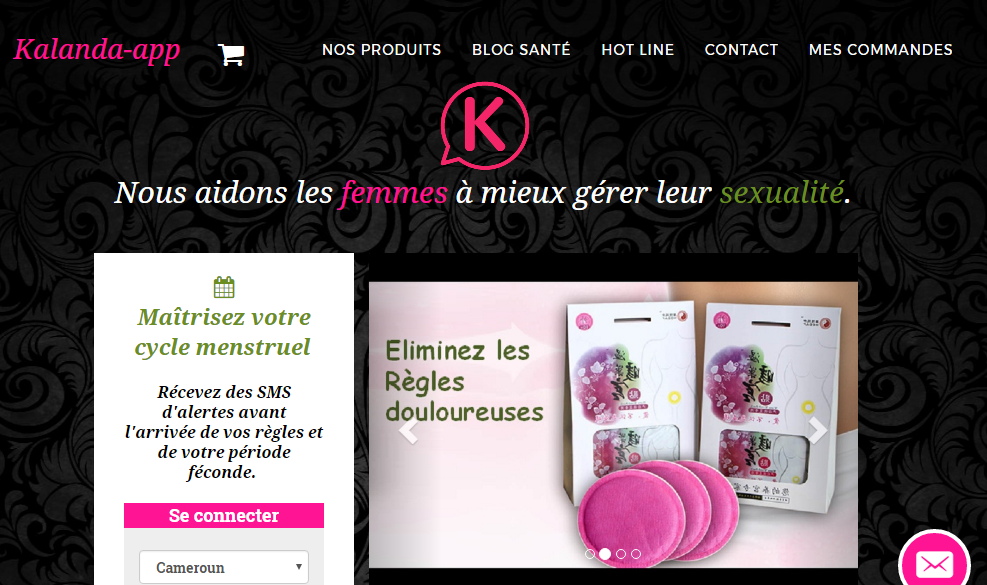Screen dimensions: 987x585
Task: Open the shopping cart icon
Action: pos(230,55)
